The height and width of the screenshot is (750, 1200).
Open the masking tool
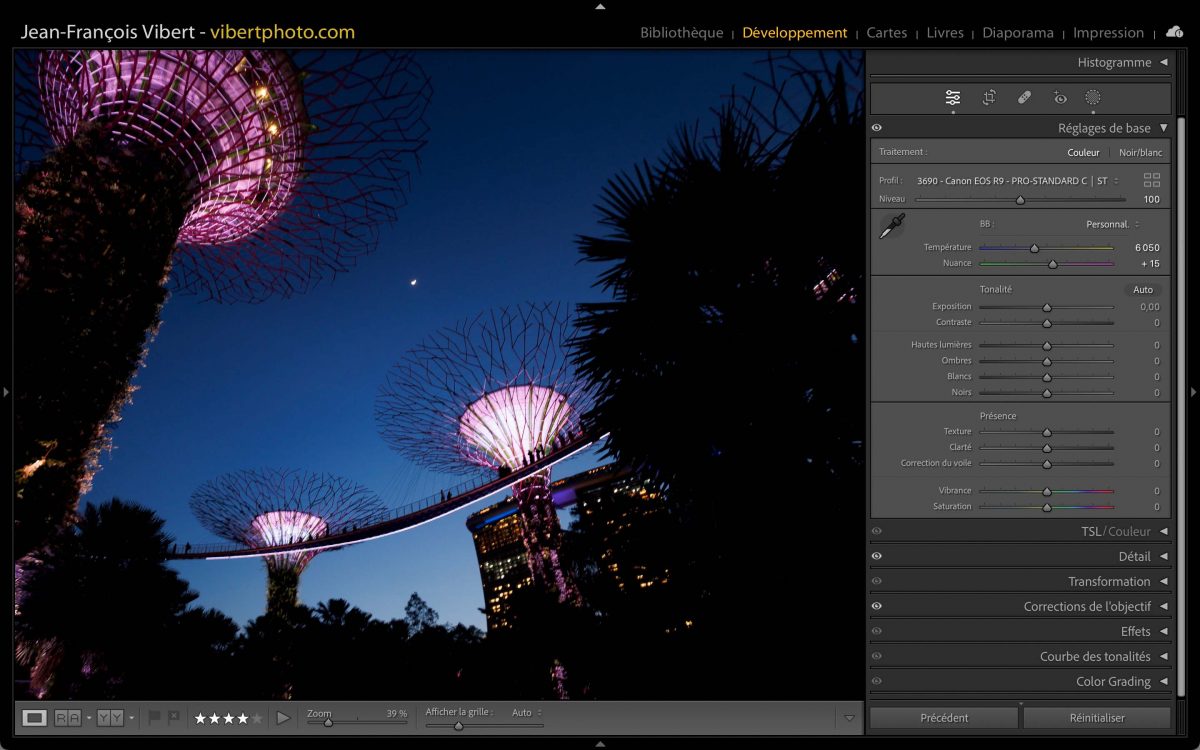click(x=1093, y=97)
